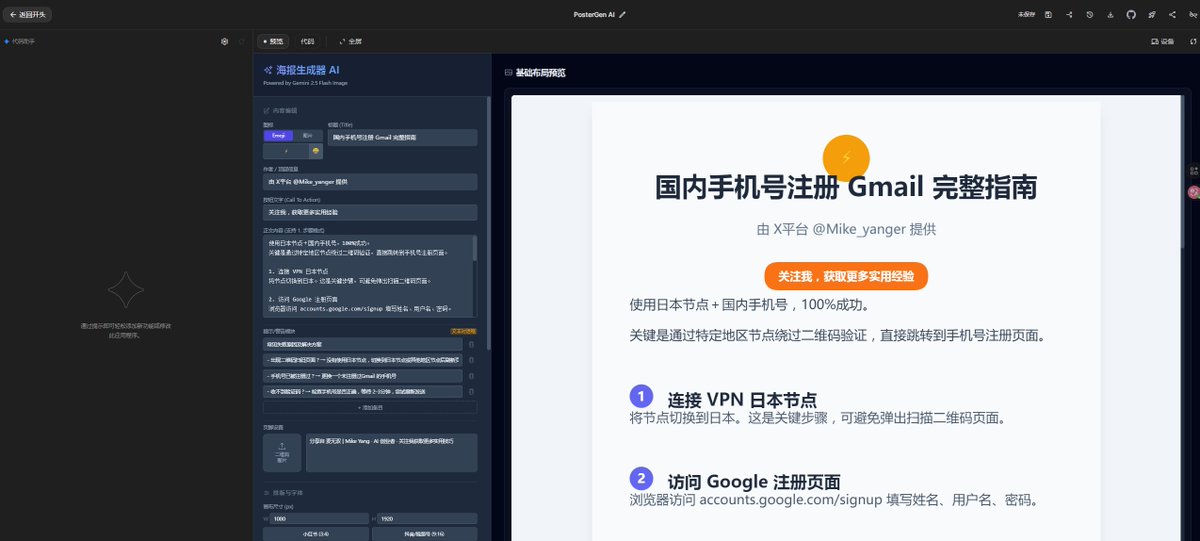Screen dimensions: 1200x541
Task: Click the heading '国内手机号注册 Gmail 完整指南'
Action: pyautogui.click(x=846, y=187)
